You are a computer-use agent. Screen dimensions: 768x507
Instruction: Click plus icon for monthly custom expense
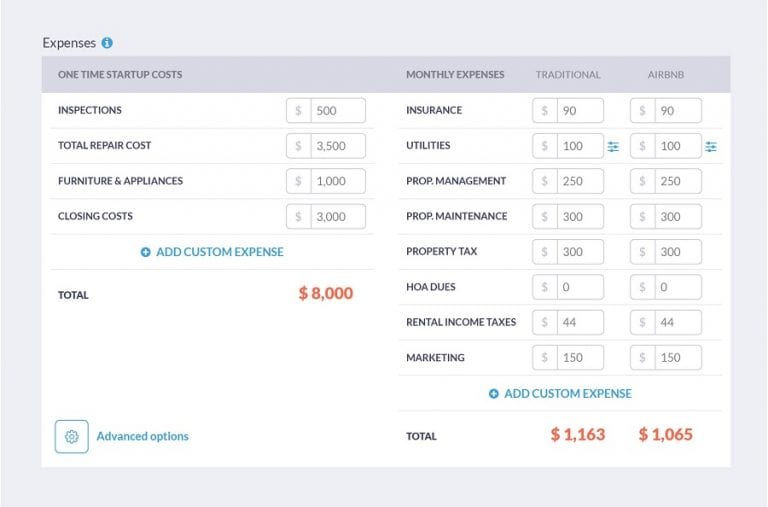[493, 394]
